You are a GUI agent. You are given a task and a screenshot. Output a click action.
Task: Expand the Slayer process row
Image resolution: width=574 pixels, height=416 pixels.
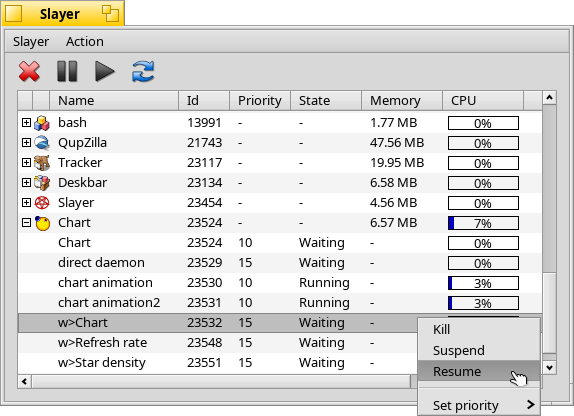(26, 202)
